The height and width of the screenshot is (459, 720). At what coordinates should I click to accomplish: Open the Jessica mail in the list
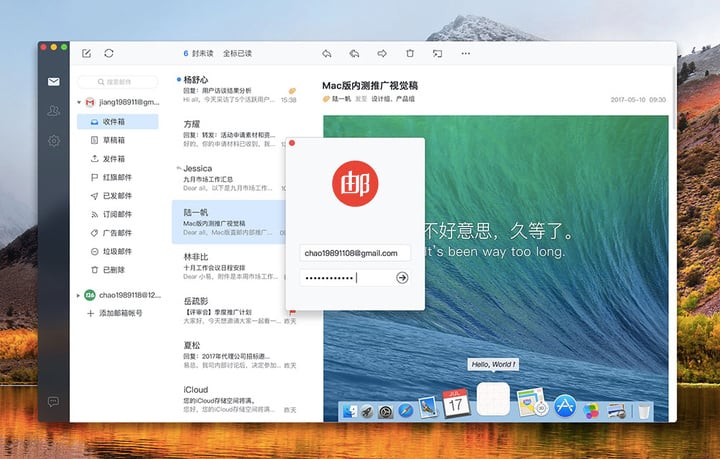229,178
